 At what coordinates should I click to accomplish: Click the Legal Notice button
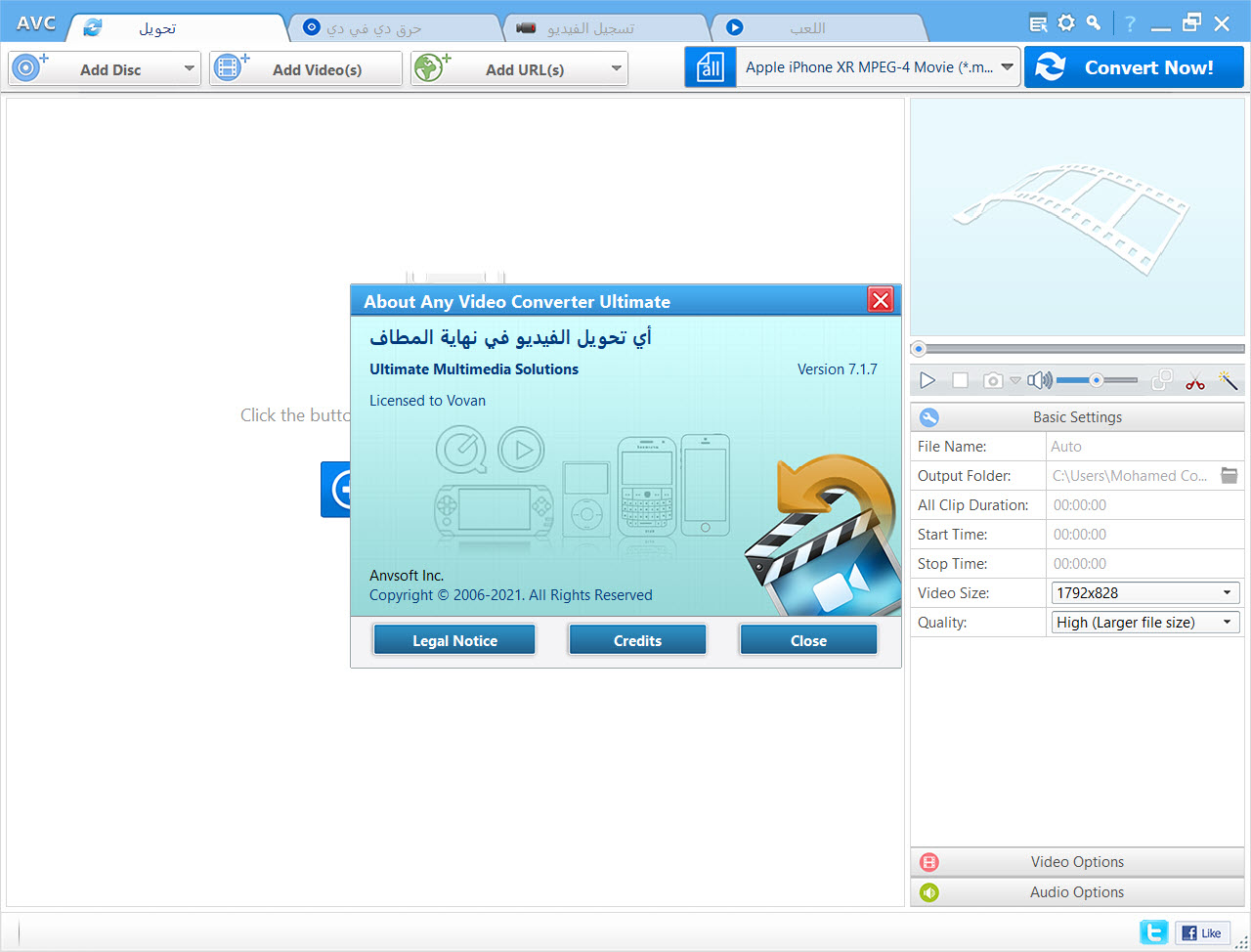(x=454, y=640)
